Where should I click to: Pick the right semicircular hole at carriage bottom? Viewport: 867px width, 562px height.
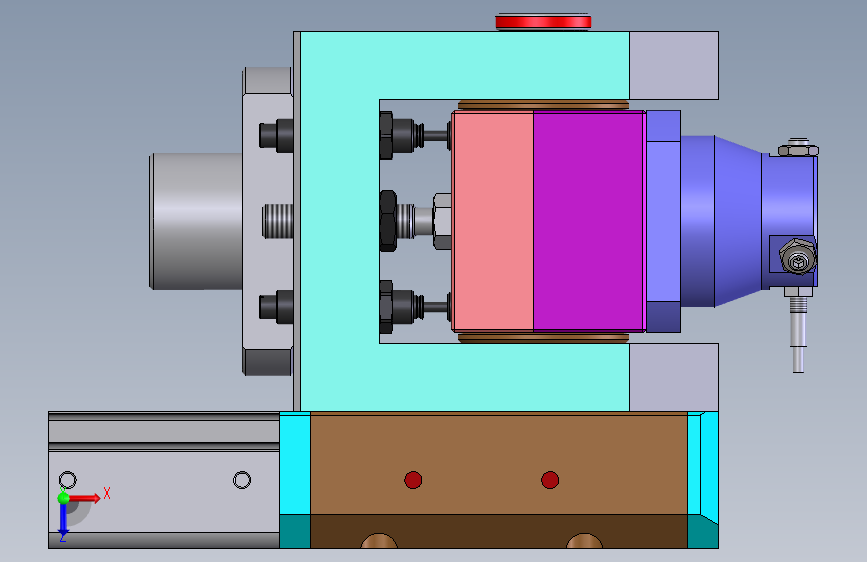pos(584,541)
